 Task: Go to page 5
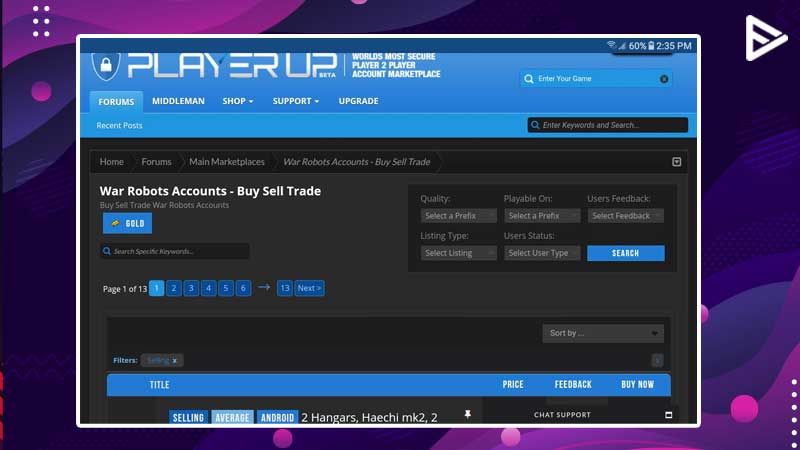click(226, 288)
